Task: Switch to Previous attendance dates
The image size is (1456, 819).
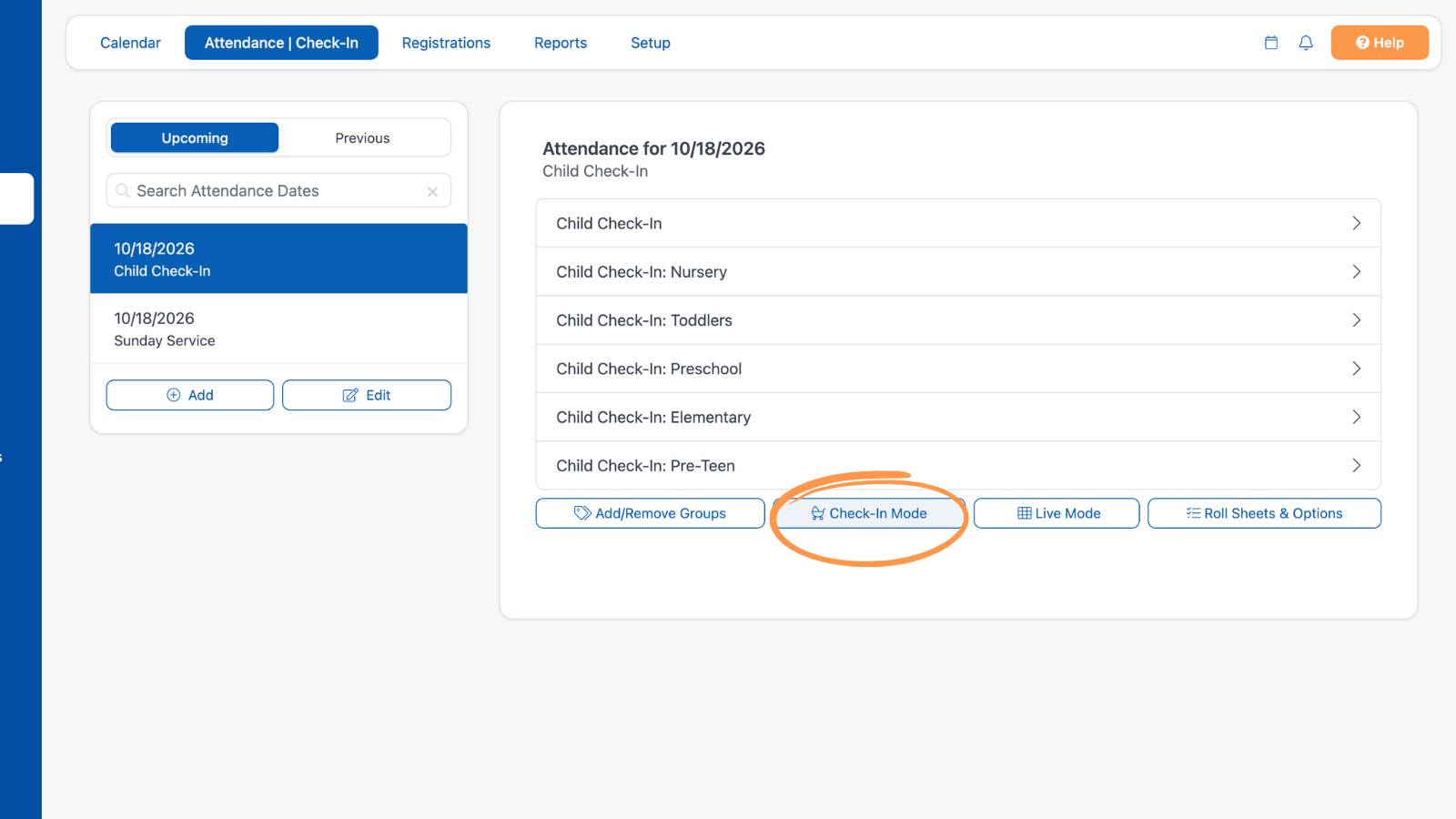Action: tap(362, 138)
